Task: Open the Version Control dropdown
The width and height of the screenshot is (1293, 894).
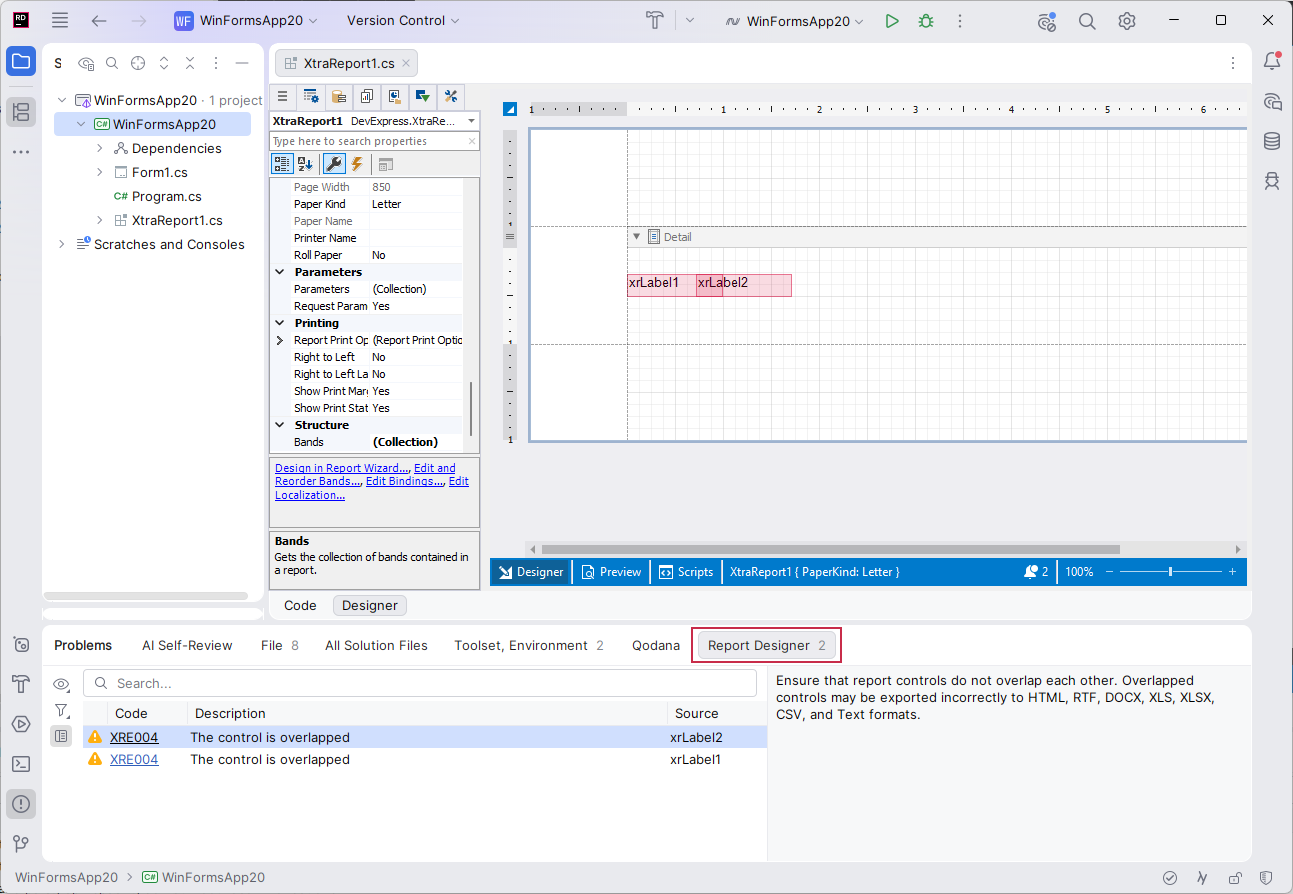Action: click(403, 21)
